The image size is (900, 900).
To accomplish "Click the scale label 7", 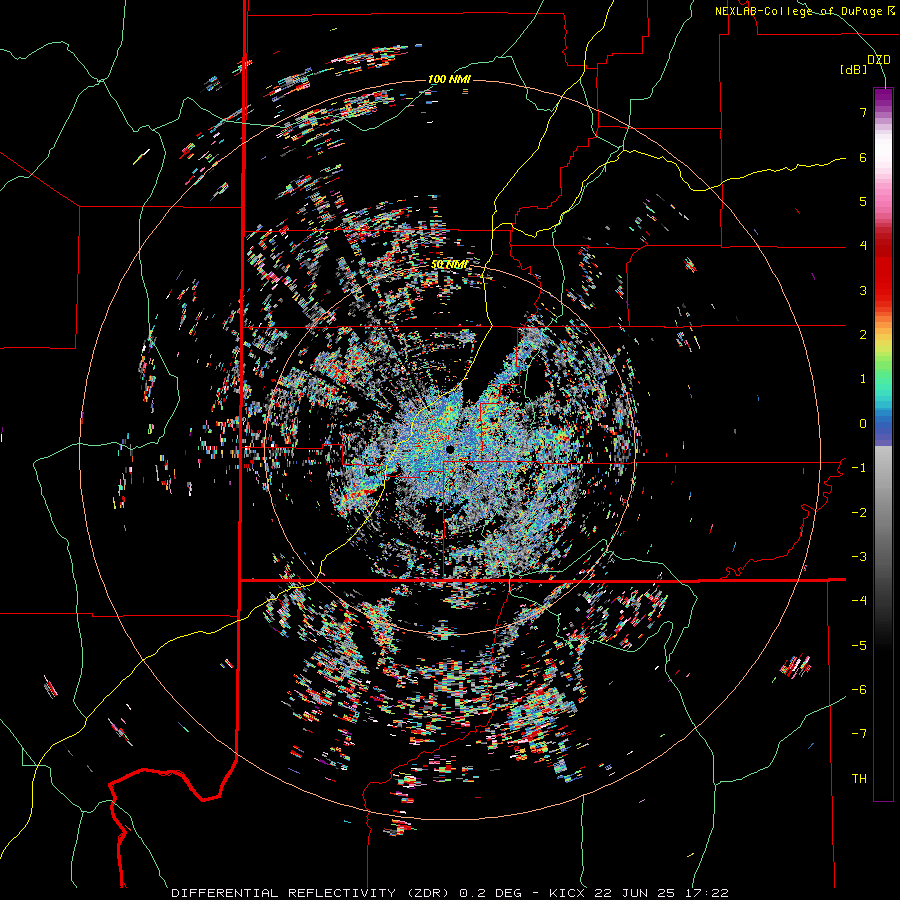I will [x=863, y=112].
